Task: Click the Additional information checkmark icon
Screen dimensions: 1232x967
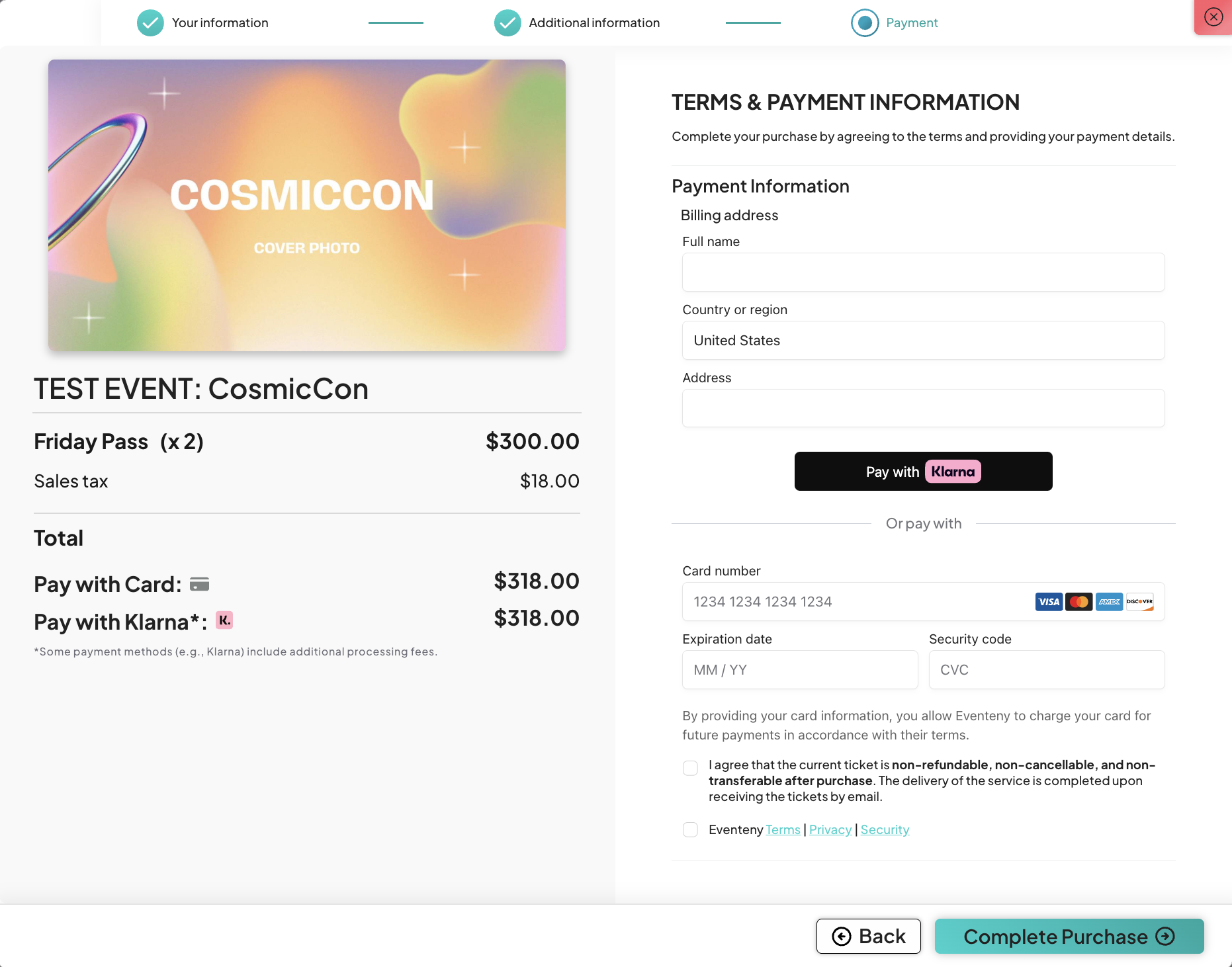Action: [507, 23]
